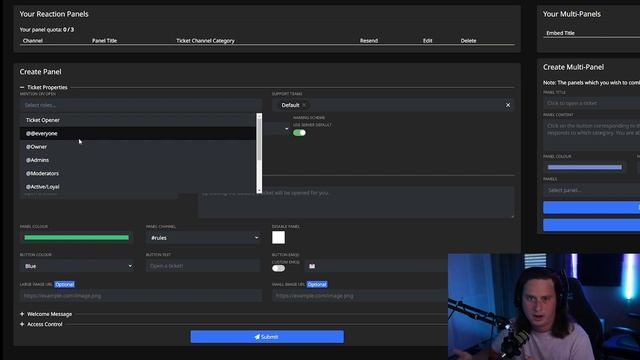Viewport: 640px width, 360px height.
Task: Click the Large Image URL field
Action: [140, 296]
